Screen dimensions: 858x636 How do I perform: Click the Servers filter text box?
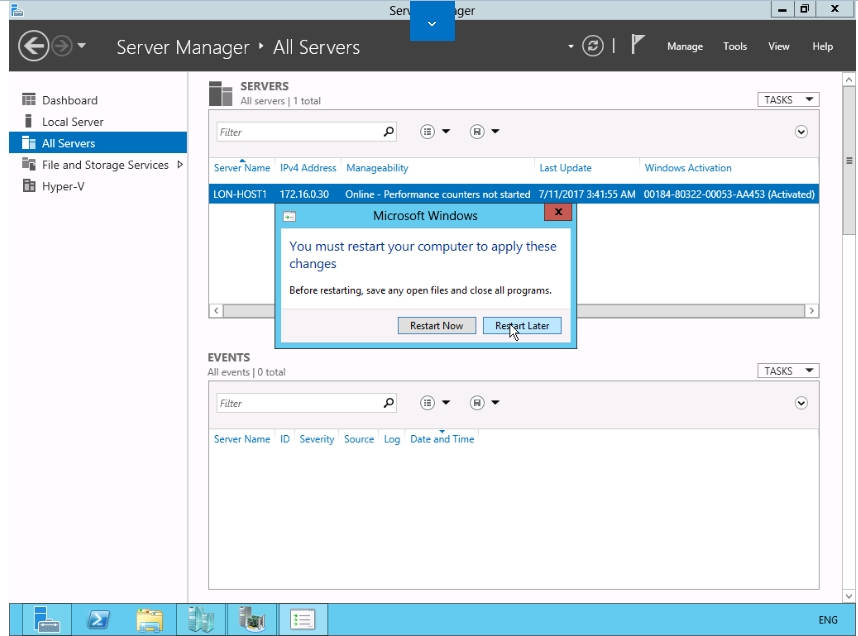tap(300, 132)
